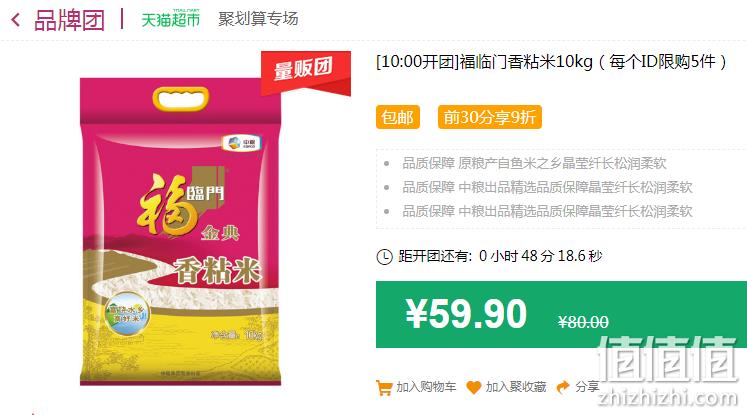
Task: Click the product title 福临门香粘米10kg
Action: (x=551, y=62)
